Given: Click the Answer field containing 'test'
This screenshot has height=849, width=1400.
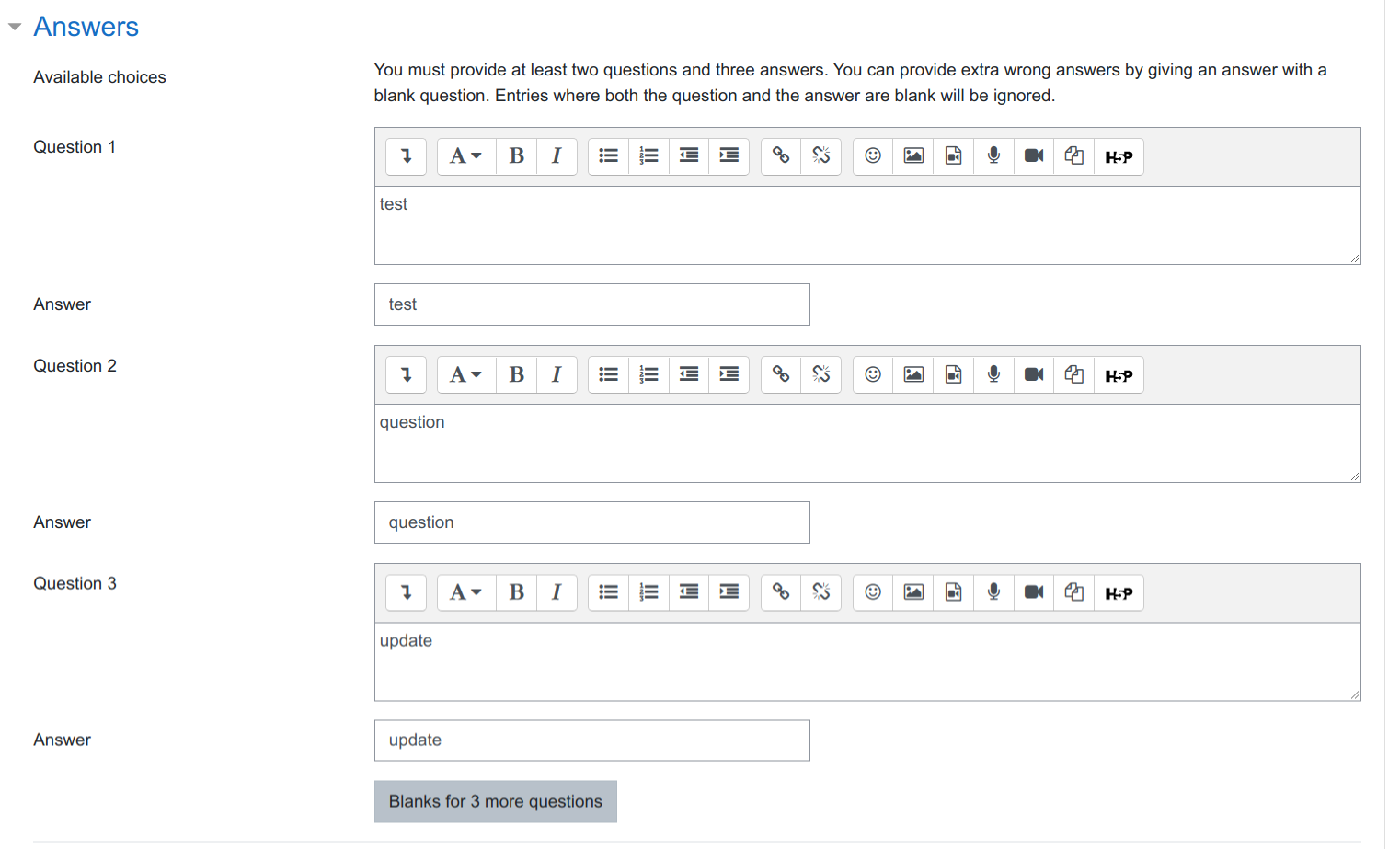Looking at the screenshot, I should [591, 304].
